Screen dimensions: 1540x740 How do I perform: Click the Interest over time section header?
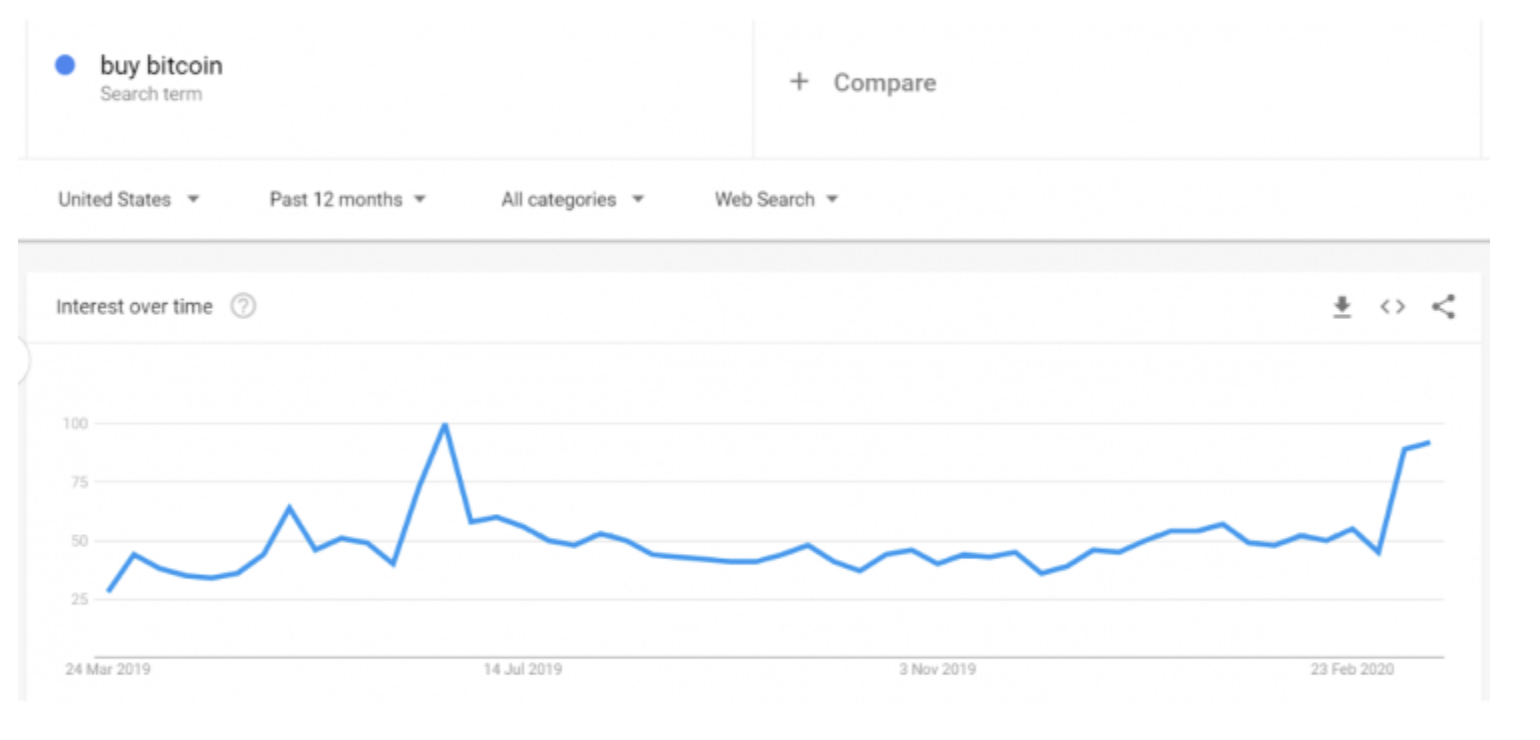point(133,306)
